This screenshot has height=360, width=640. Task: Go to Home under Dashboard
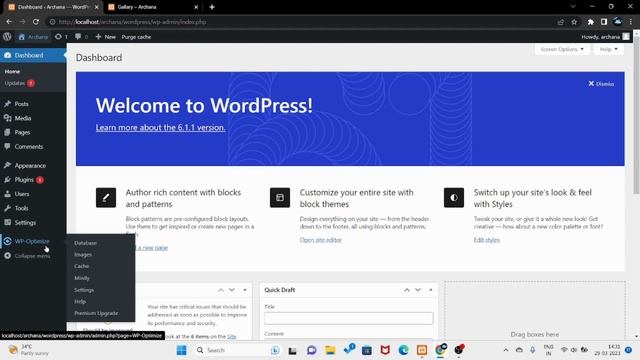12,71
